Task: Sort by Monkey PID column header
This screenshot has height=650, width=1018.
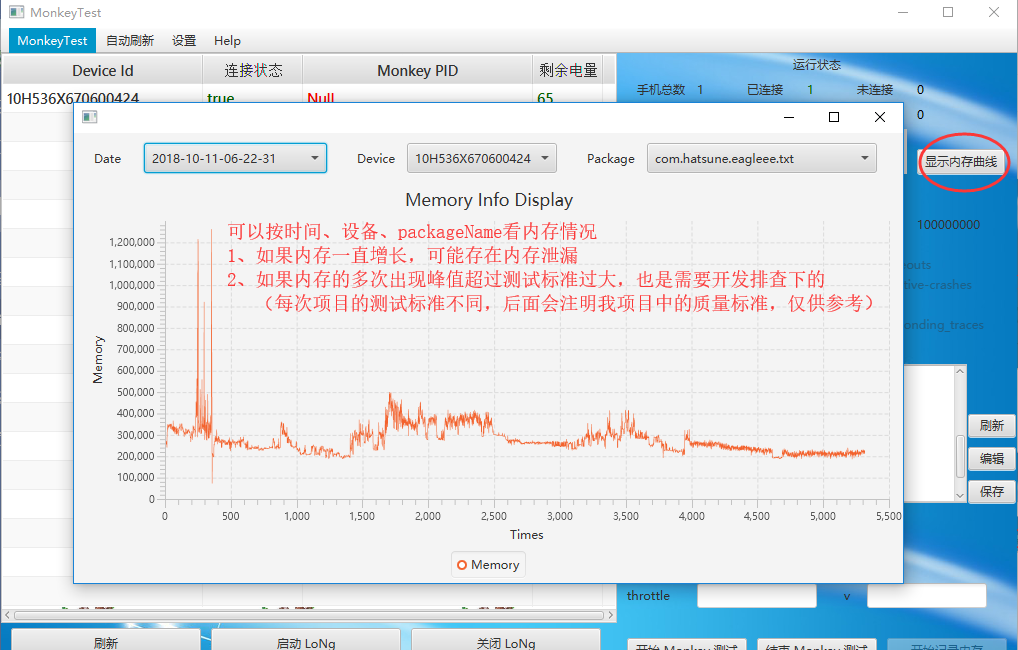Action: 417,70
